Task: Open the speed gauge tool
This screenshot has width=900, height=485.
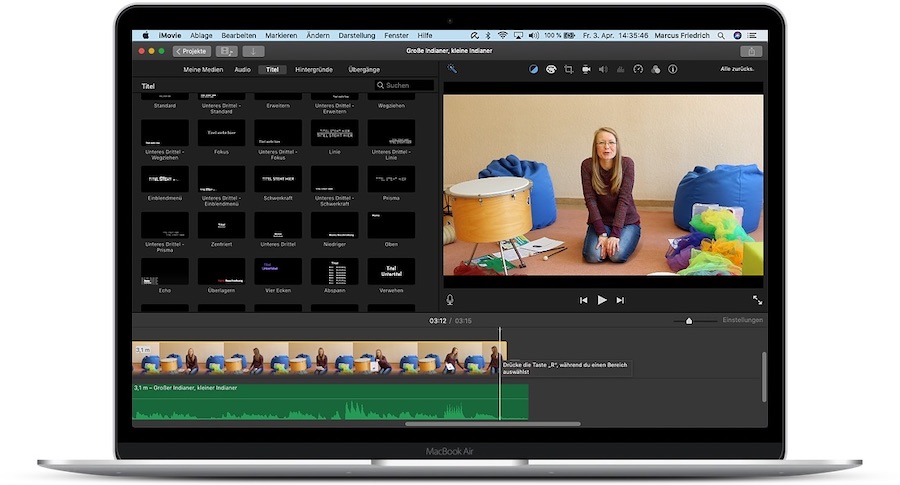Action: coord(638,69)
